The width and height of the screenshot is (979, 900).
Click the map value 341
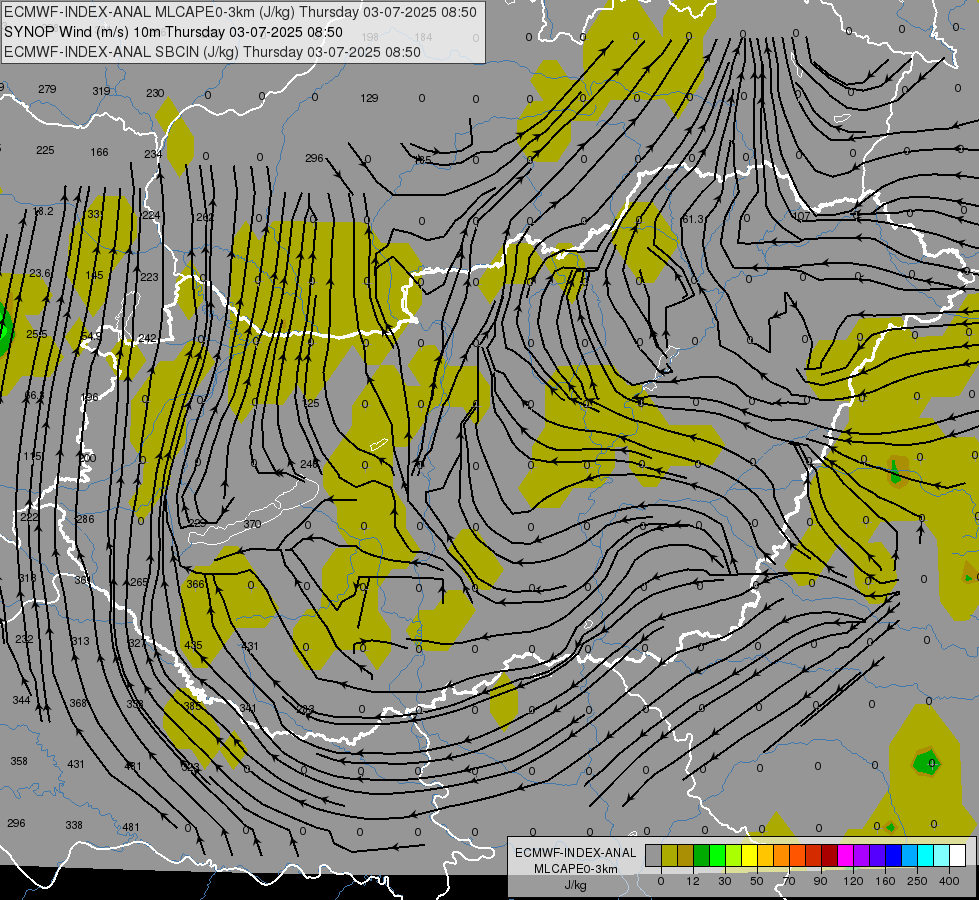pyautogui.click(x=248, y=708)
